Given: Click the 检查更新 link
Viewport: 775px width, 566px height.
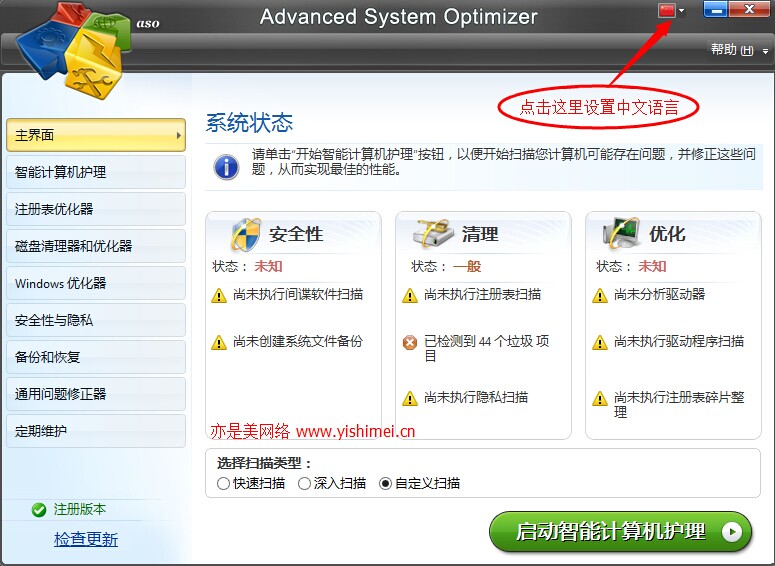Looking at the screenshot, I should [86, 539].
